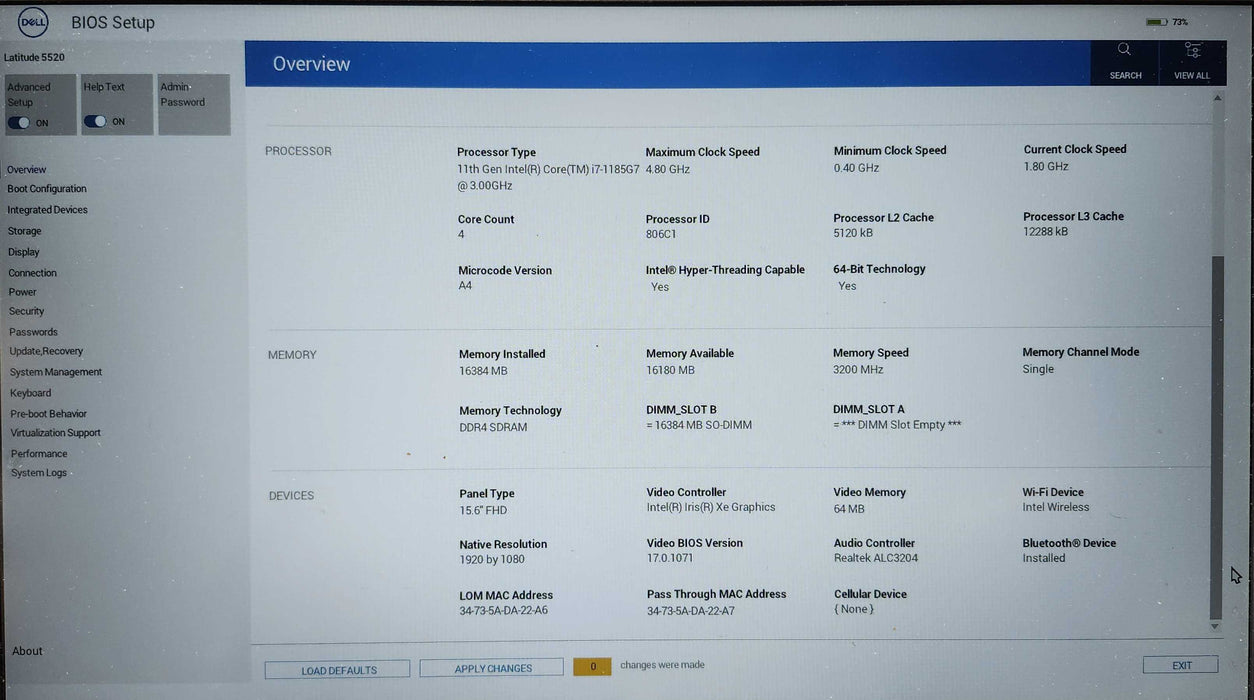Click the Cellular Device value None
1254x700 pixels.
click(x=854, y=608)
